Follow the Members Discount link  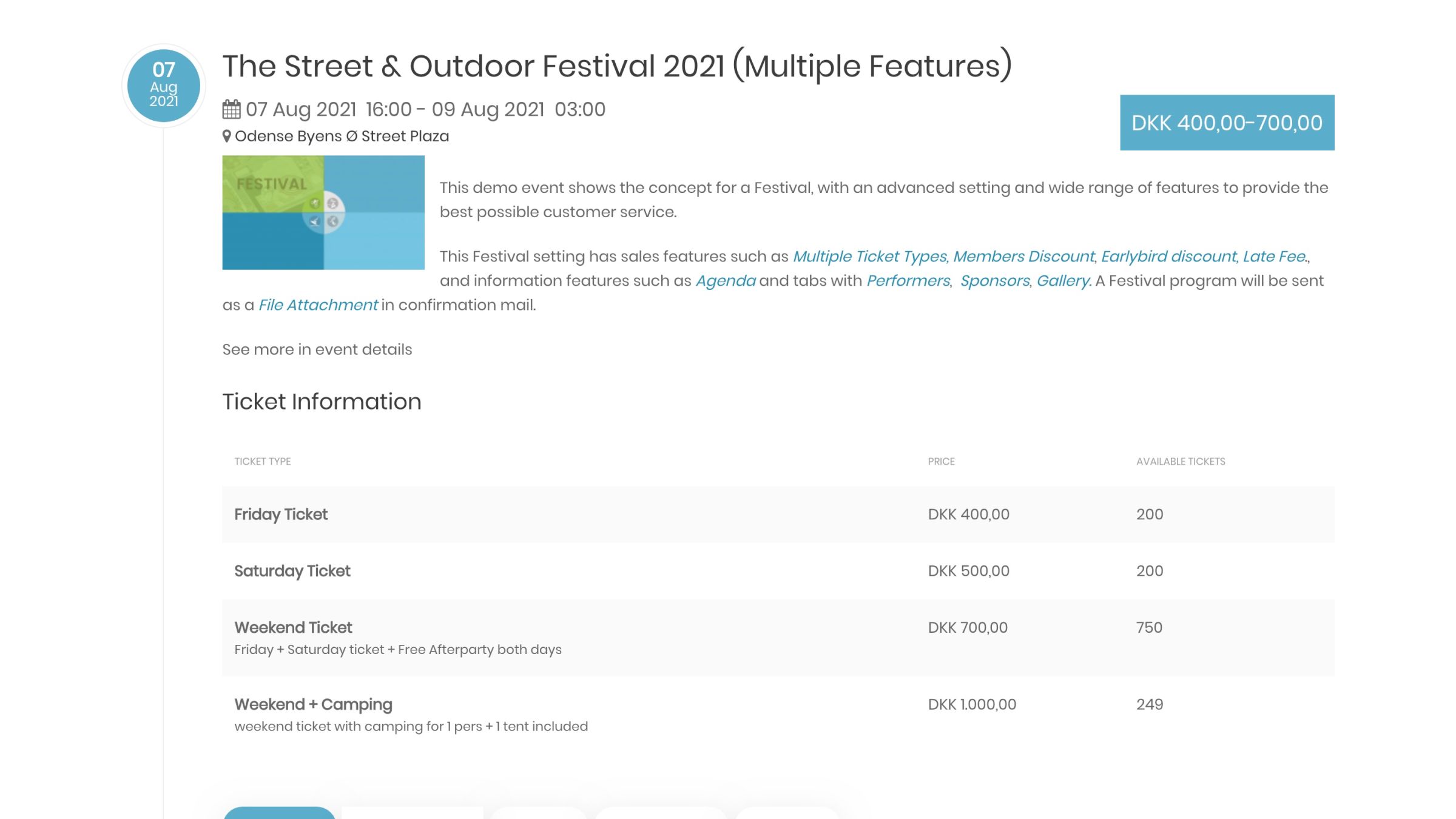point(1024,257)
